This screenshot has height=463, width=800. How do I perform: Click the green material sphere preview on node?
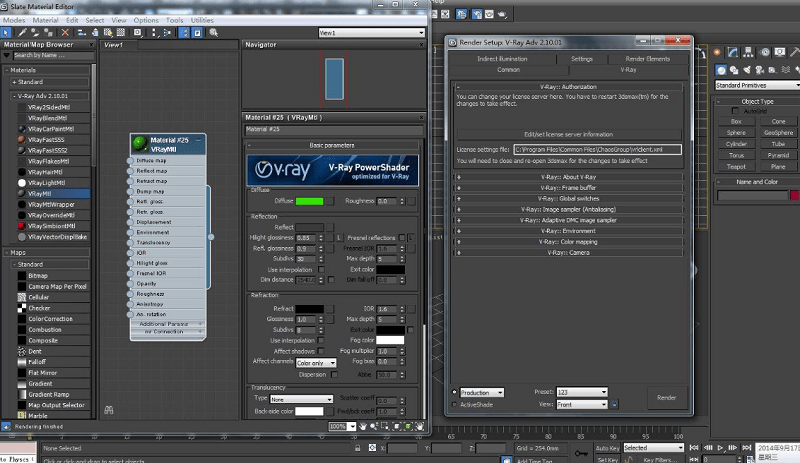point(141,144)
